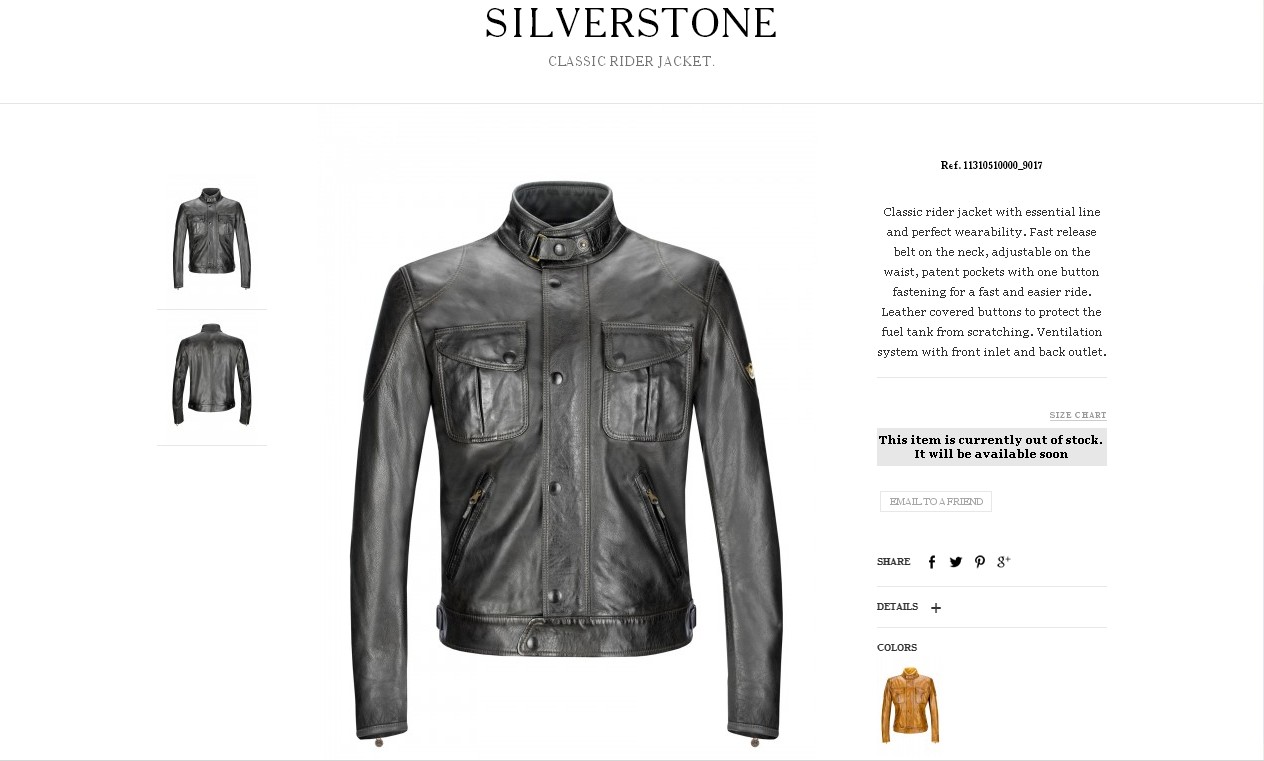Open the SIZE CHART link
Image resolution: width=1264 pixels, height=761 pixels.
[x=1078, y=415]
